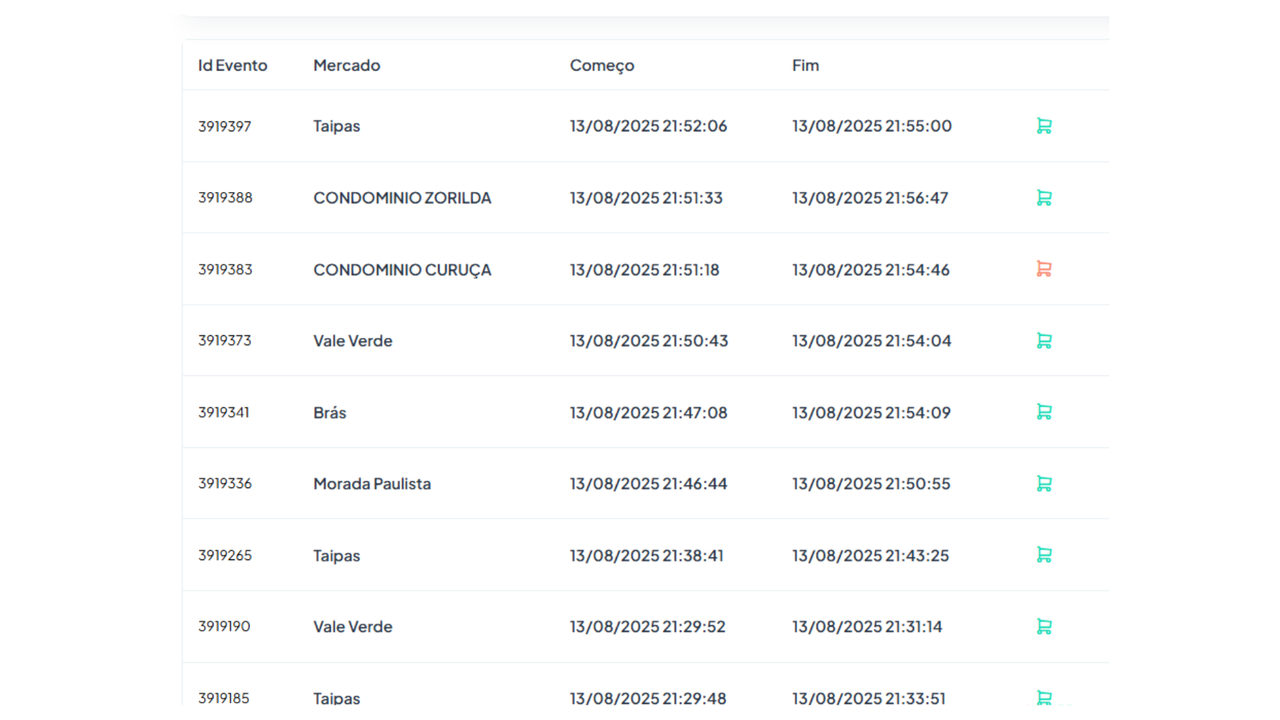Select event ID 3919388 cell
Image resolution: width=1280 pixels, height=720 pixels.
[225, 198]
